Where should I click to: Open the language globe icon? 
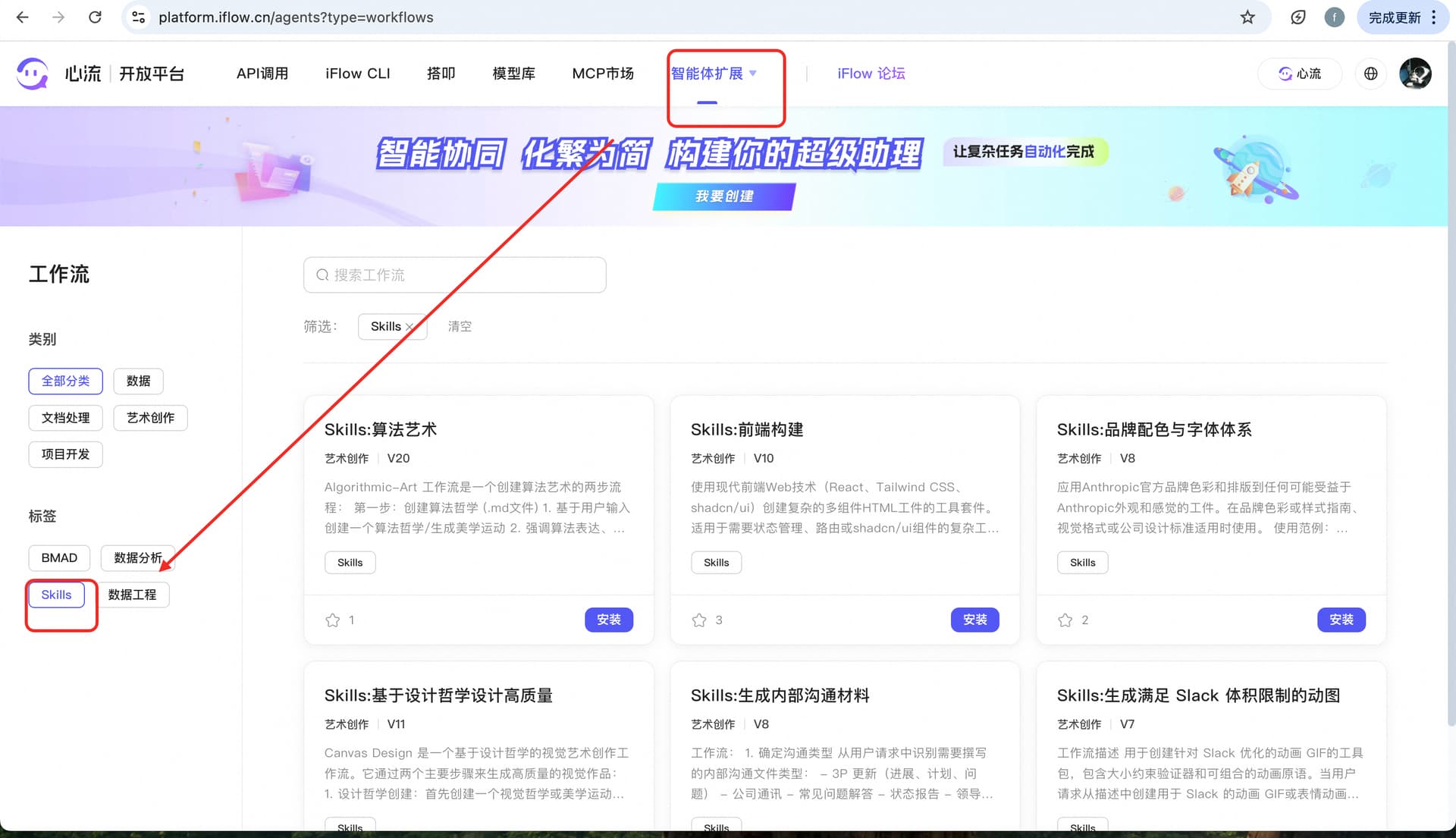pyautogui.click(x=1370, y=74)
